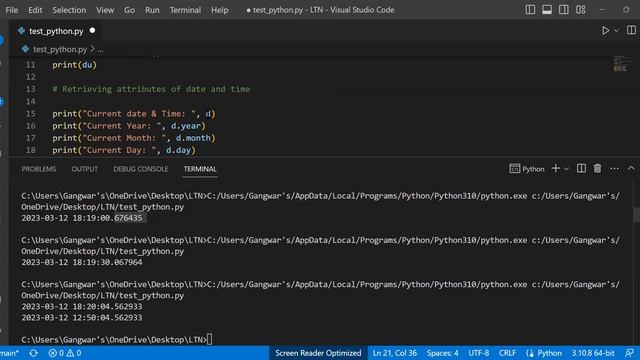
Task: Click unsaved dot on test_python.py tab
Action: 92,31
